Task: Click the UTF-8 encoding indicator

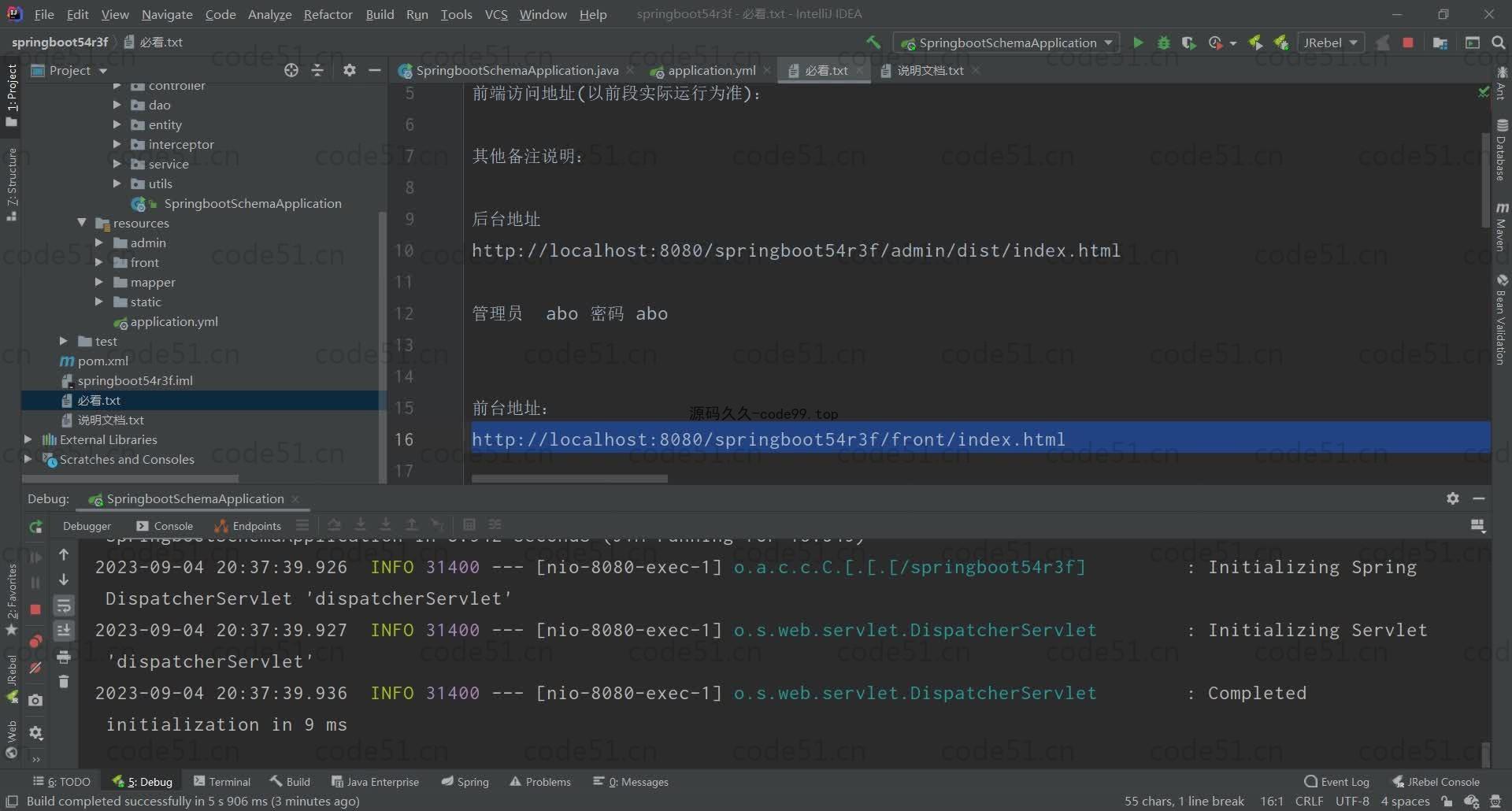Action: click(1352, 802)
